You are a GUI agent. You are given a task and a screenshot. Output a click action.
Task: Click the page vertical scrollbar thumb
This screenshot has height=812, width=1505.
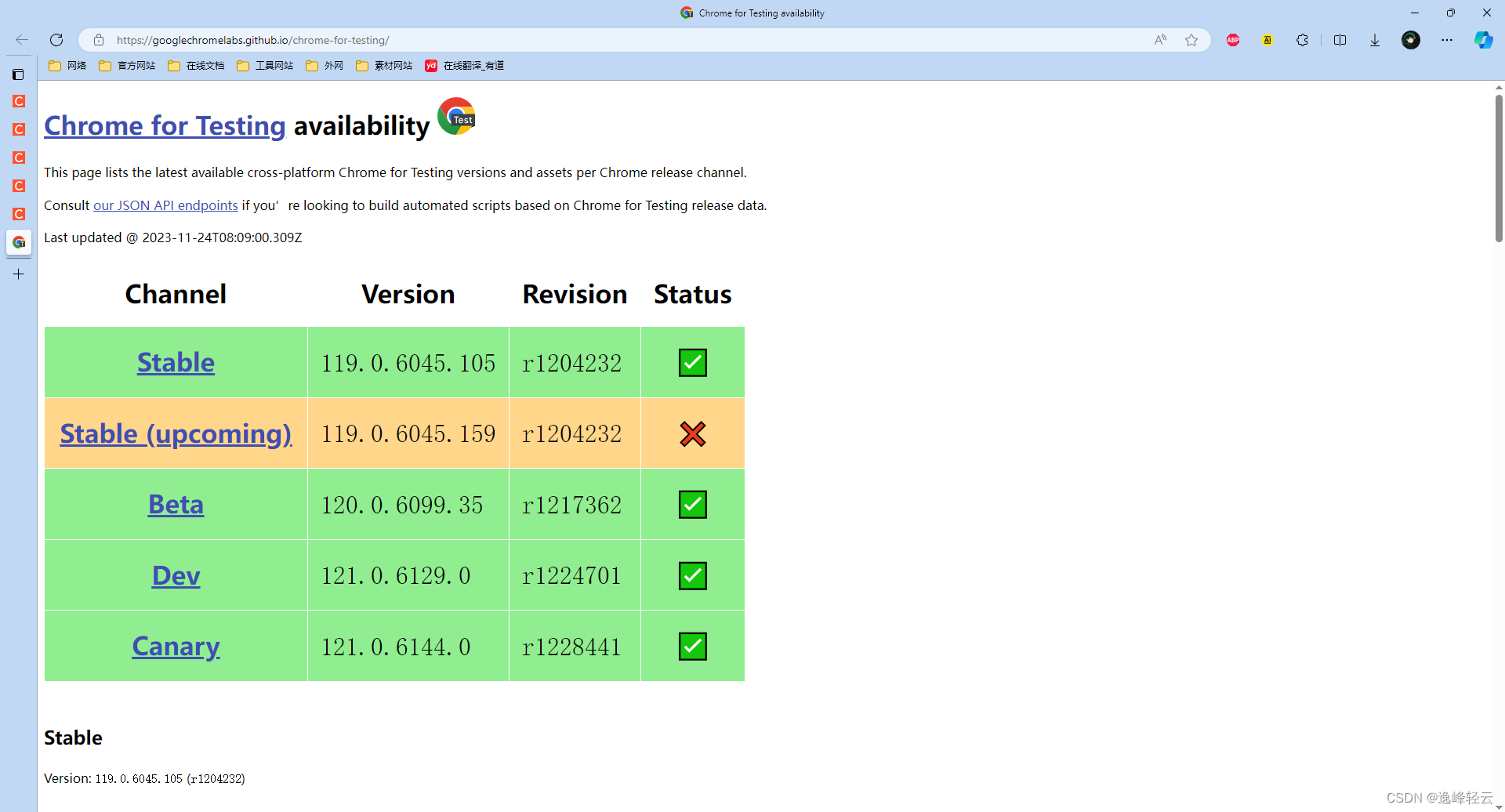[1499, 168]
